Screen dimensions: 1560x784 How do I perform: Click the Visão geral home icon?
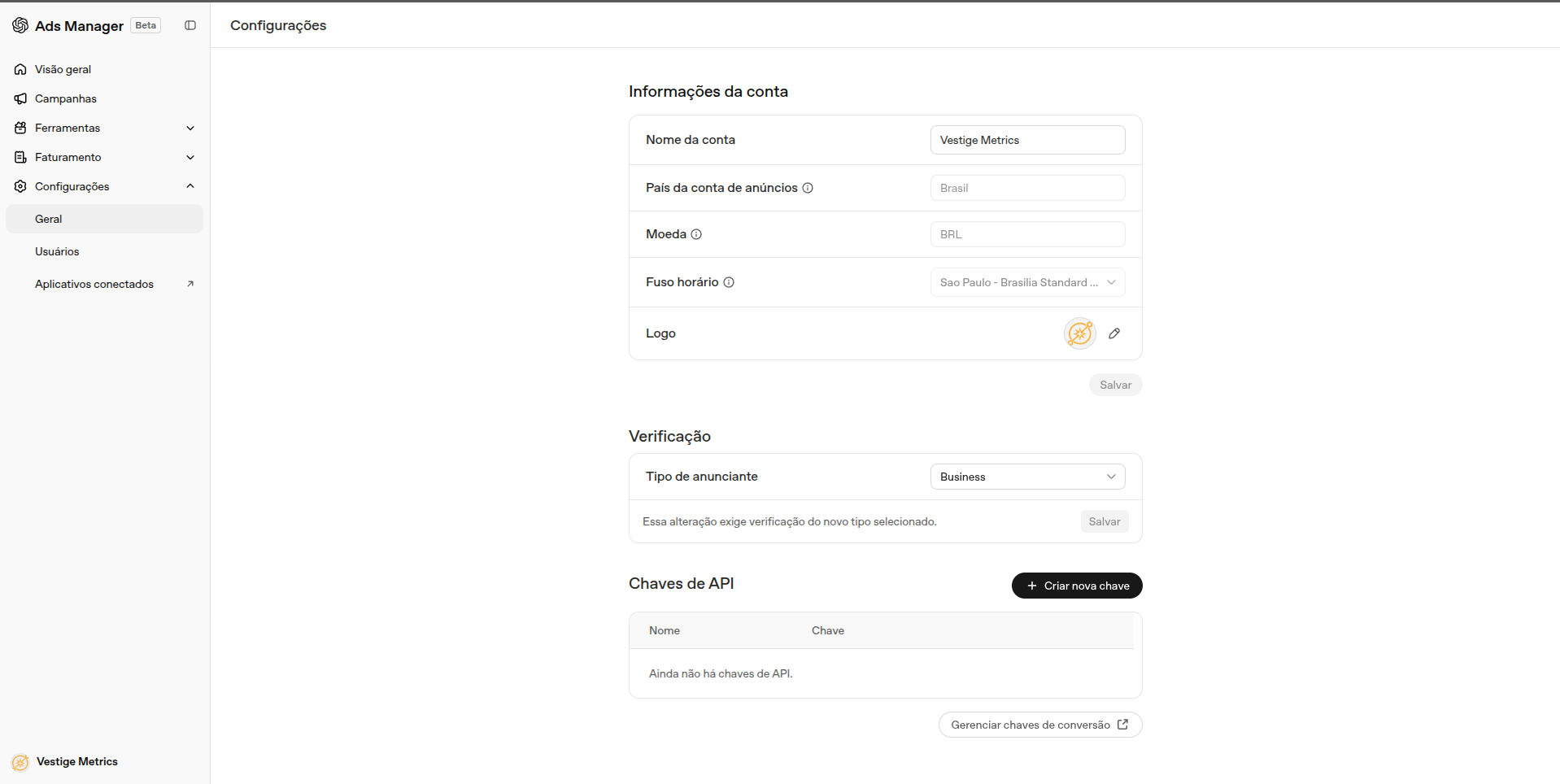[x=20, y=69]
